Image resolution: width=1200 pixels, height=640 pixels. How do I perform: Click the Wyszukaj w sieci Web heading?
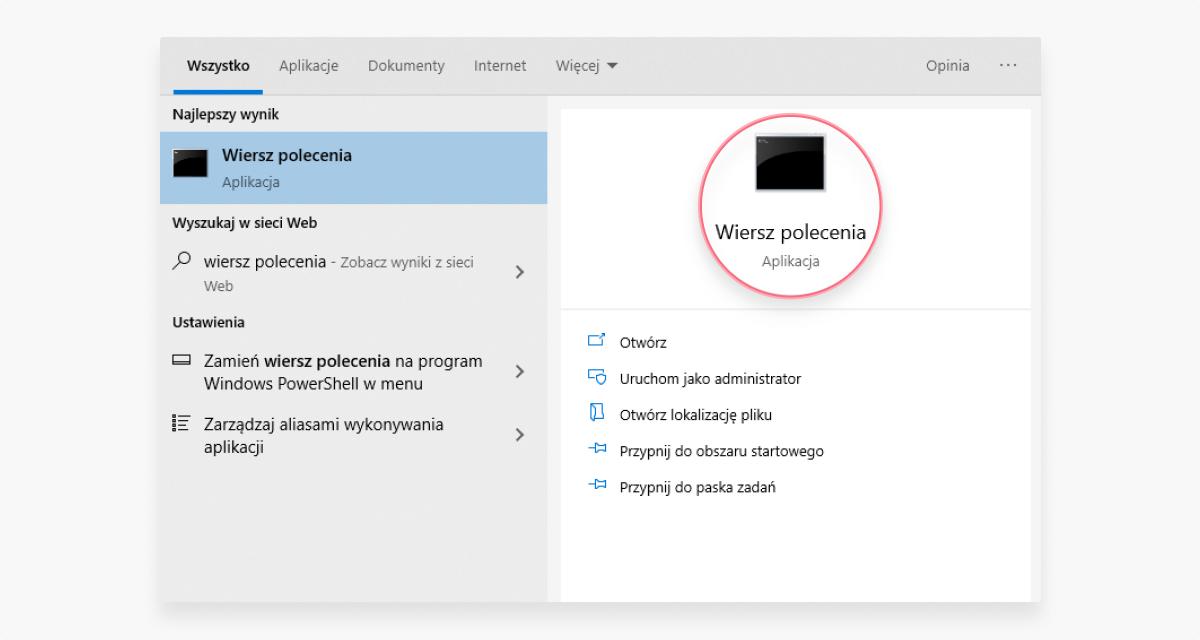point(245,223)
